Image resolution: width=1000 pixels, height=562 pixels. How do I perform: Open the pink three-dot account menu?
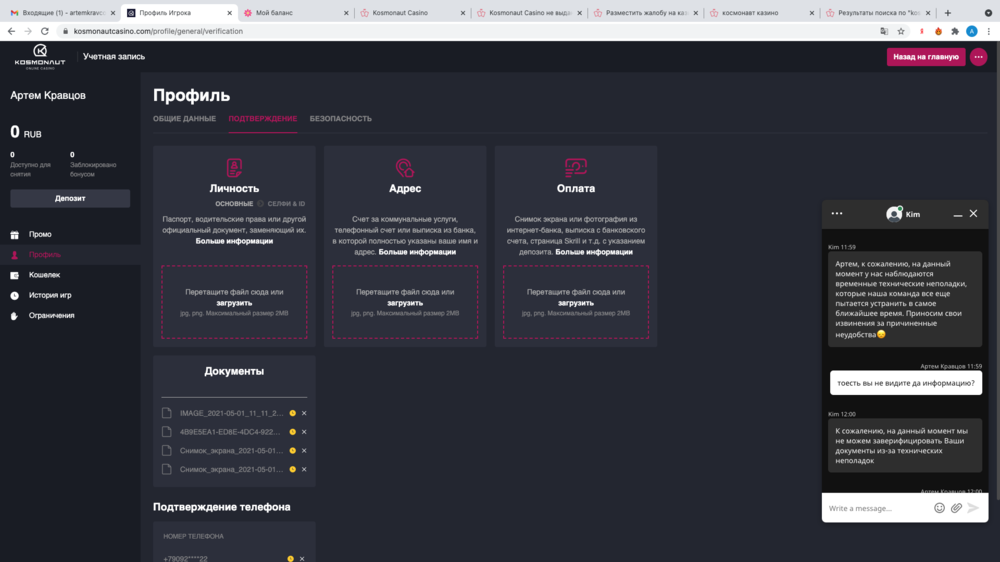978,57
